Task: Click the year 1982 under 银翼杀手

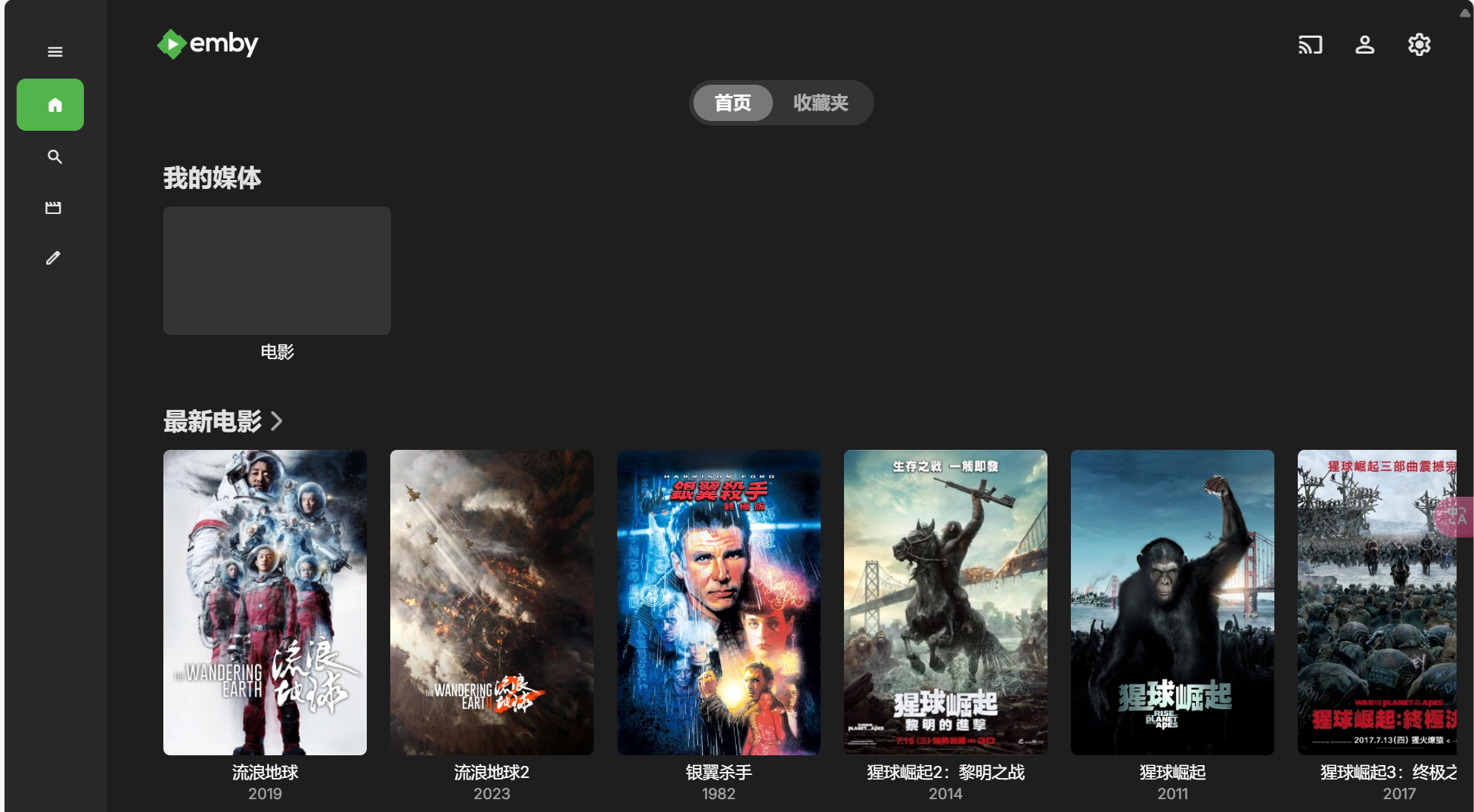Action: click(x=718, y=794)
